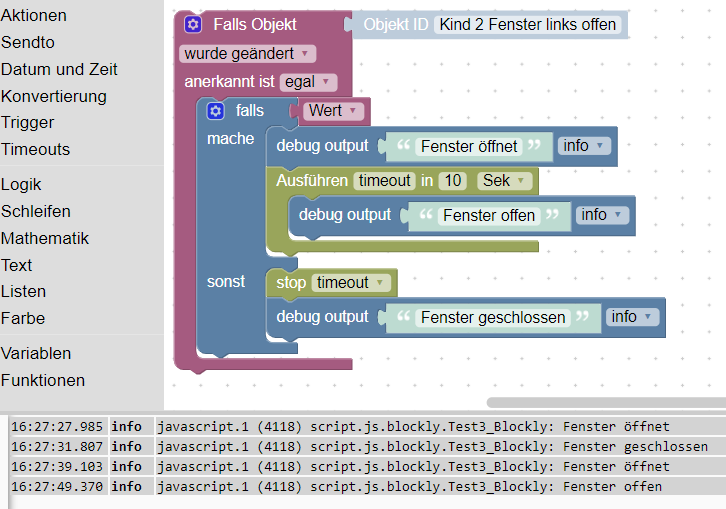Open info level dropdown for 'Fenster öffnet'
The image size is (726, 509).
coord(584,146)
